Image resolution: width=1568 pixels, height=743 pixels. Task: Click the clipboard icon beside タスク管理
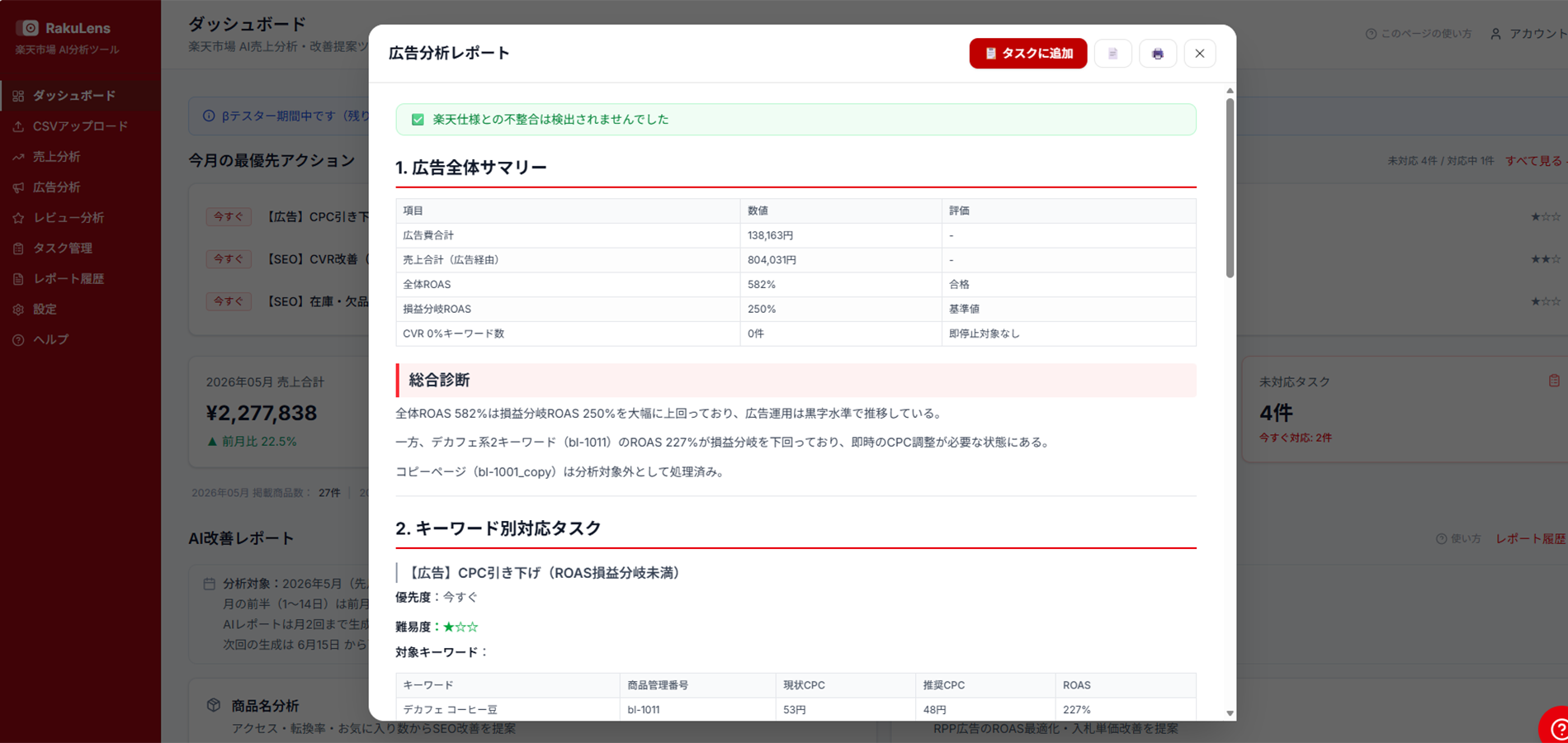(x=18, y=249)
